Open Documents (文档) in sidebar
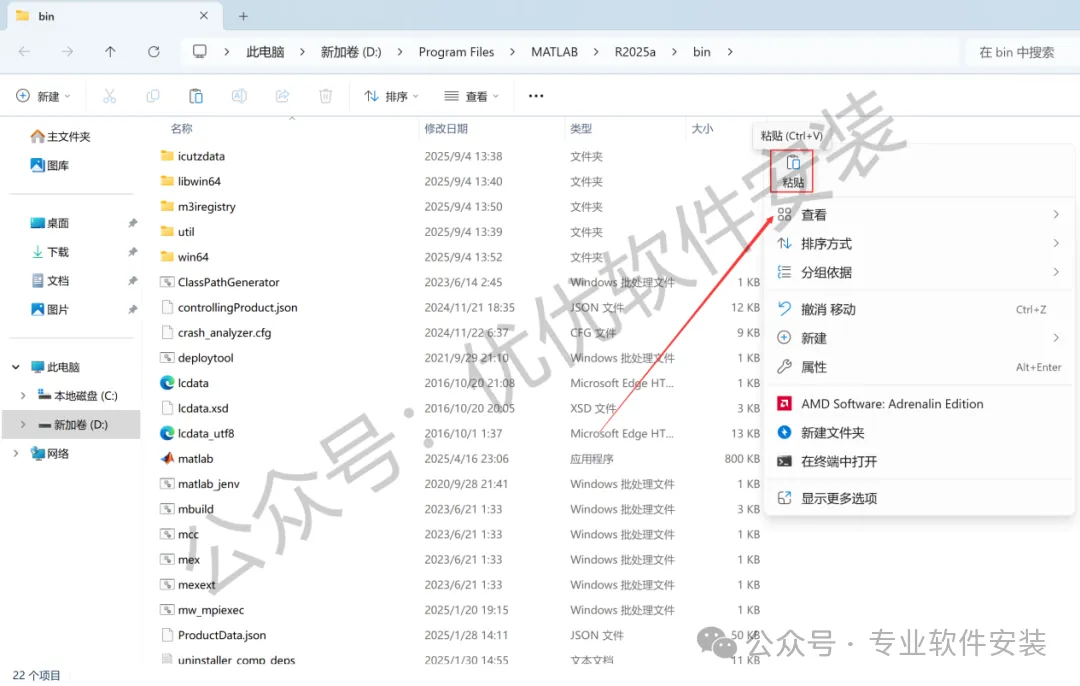The width and height of the screenshot is (1080, 686). tap(50, 281)
